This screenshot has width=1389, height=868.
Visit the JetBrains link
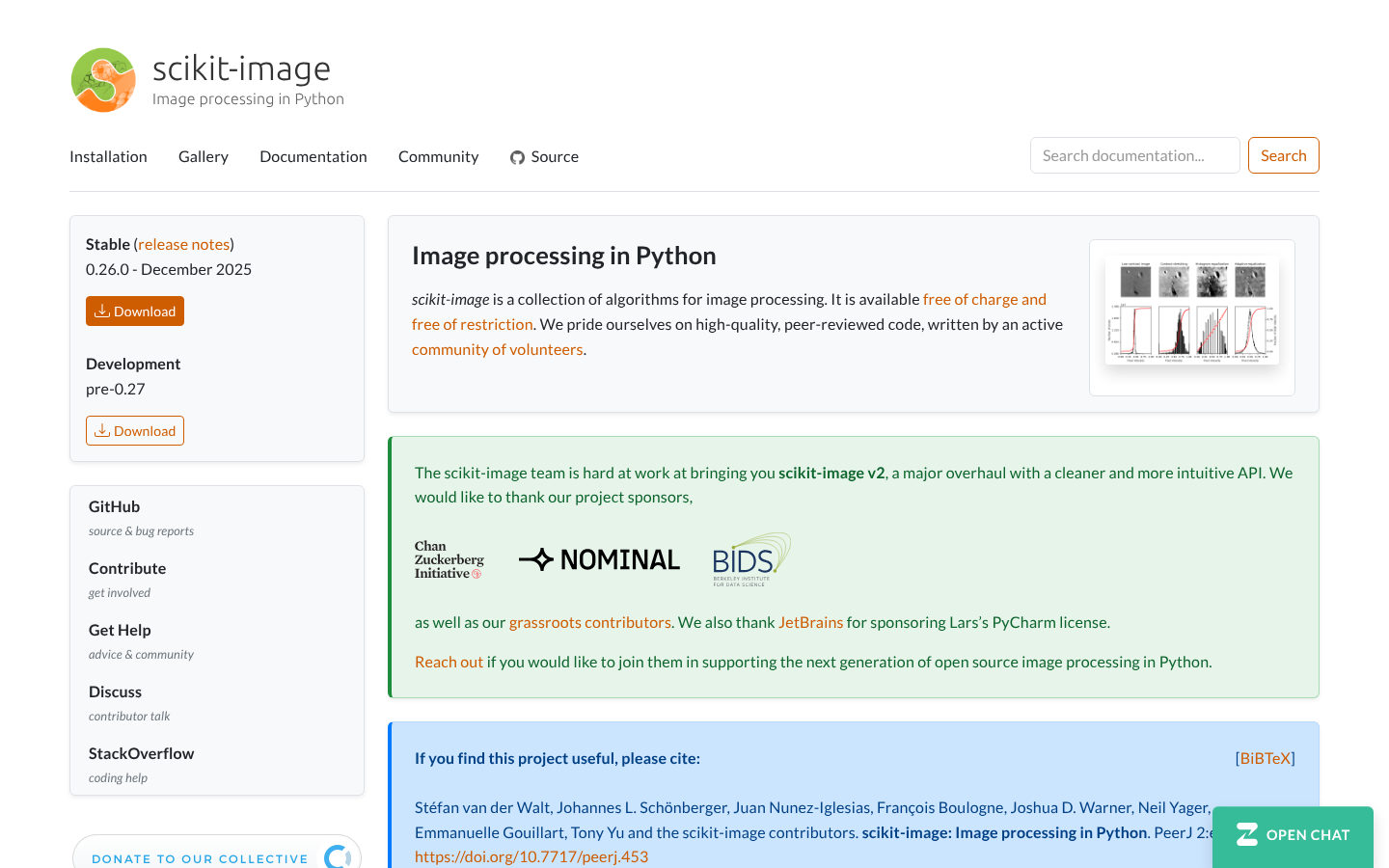click(x=810, y=622)
